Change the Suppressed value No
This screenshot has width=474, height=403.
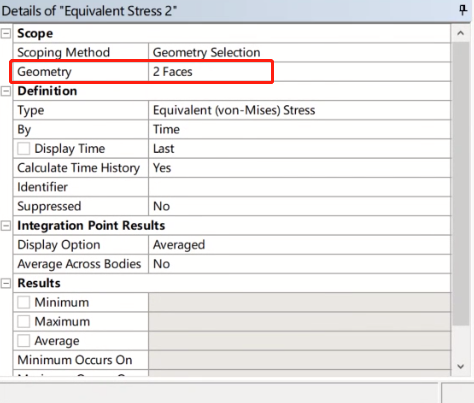pos(299,206)
